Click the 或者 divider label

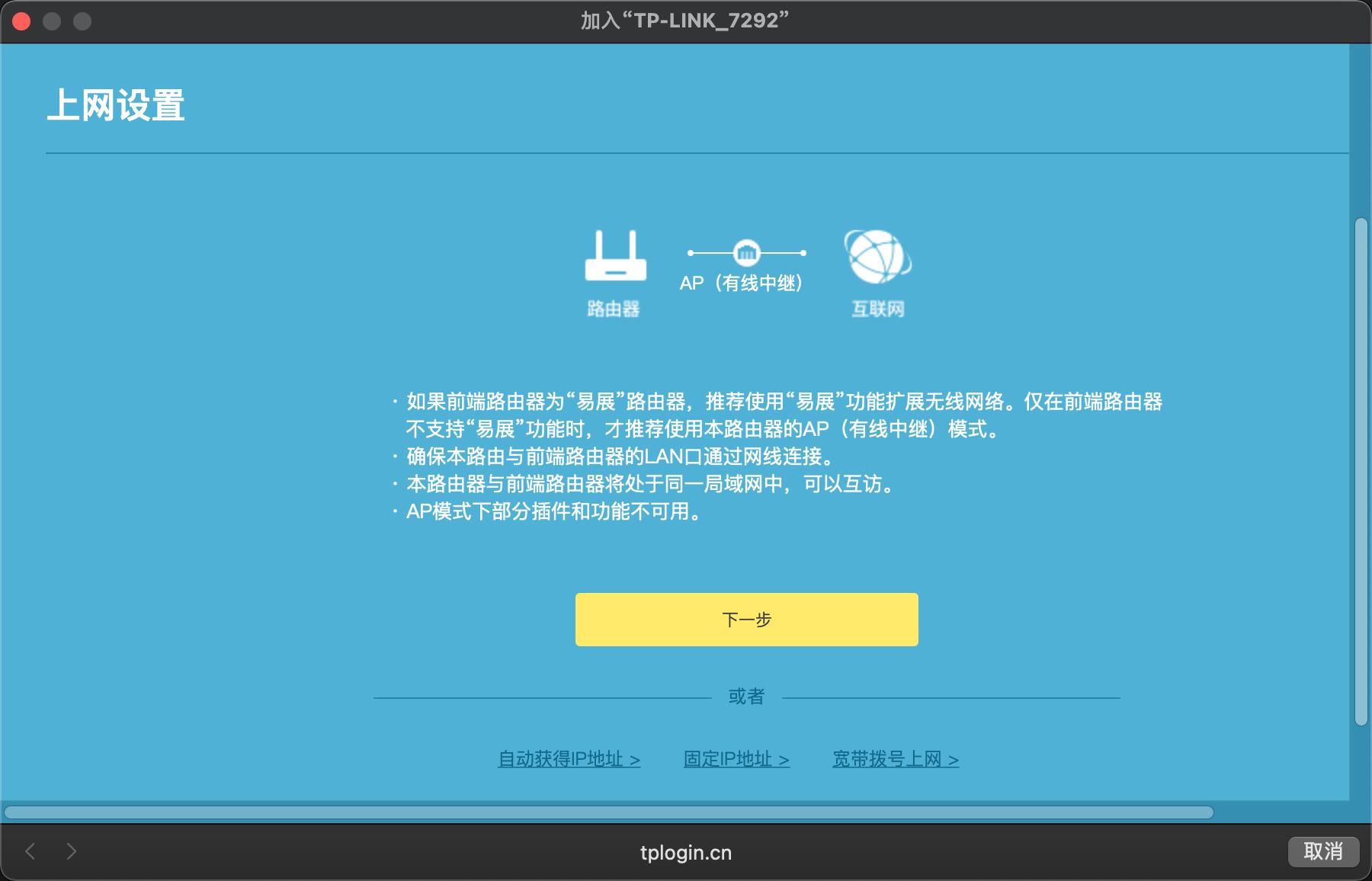point(746,695)
